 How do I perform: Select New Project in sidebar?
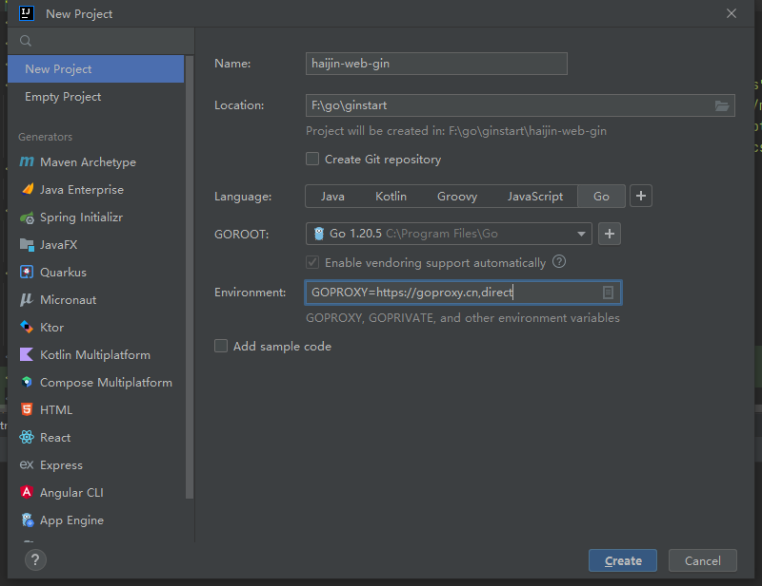click(96, 69)
